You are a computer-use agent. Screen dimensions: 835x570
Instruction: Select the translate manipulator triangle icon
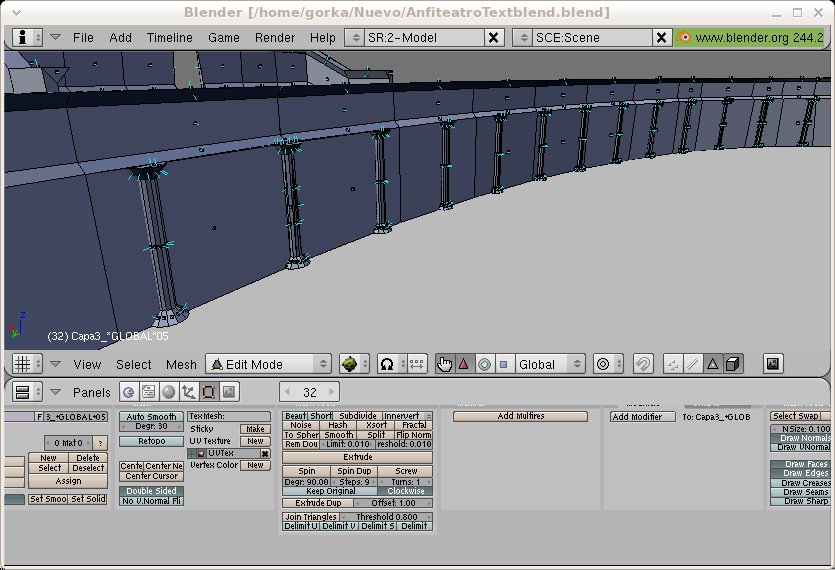click(464, 364)
